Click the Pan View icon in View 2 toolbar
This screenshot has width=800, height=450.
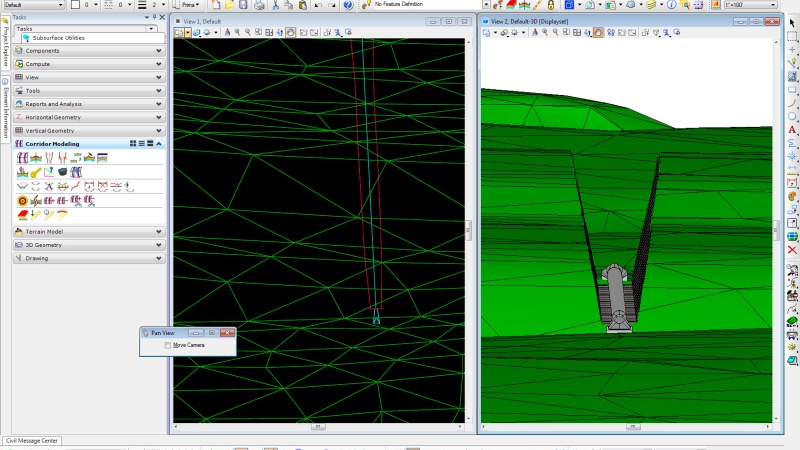598,32
